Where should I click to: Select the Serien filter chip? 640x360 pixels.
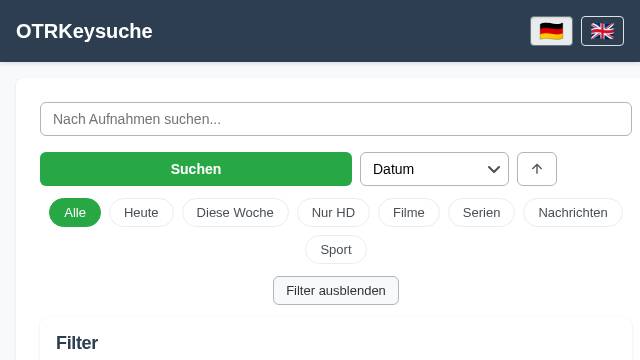481,213
